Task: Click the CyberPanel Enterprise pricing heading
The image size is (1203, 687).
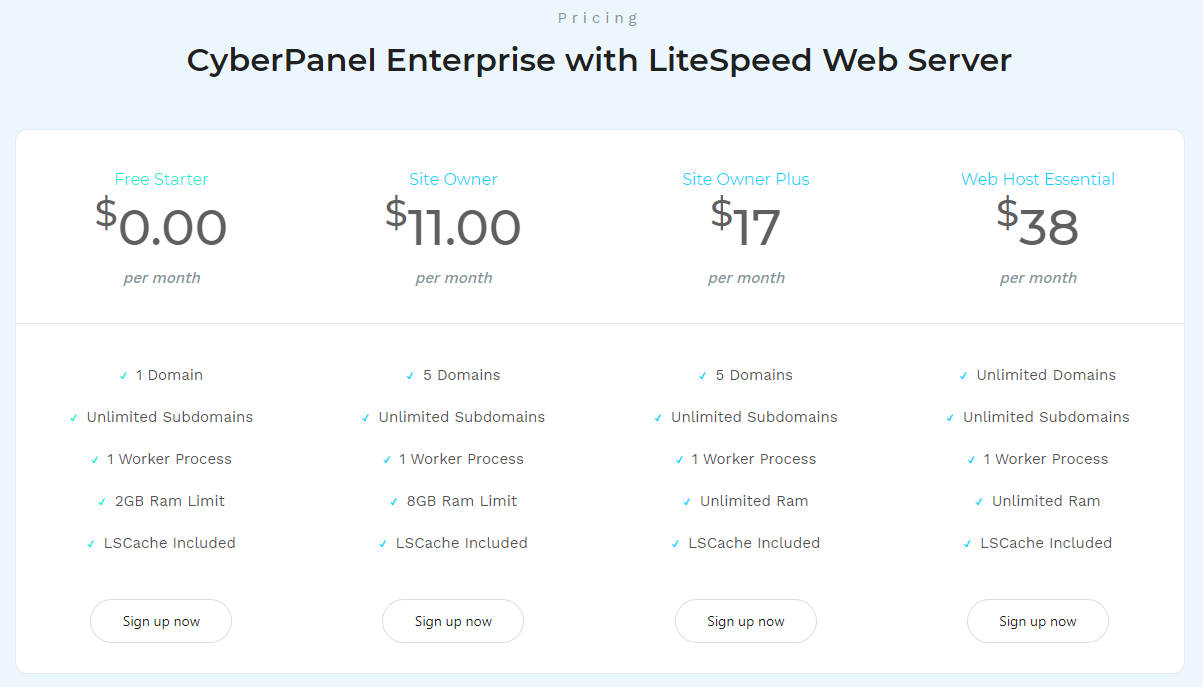Action: pos(599,60)
